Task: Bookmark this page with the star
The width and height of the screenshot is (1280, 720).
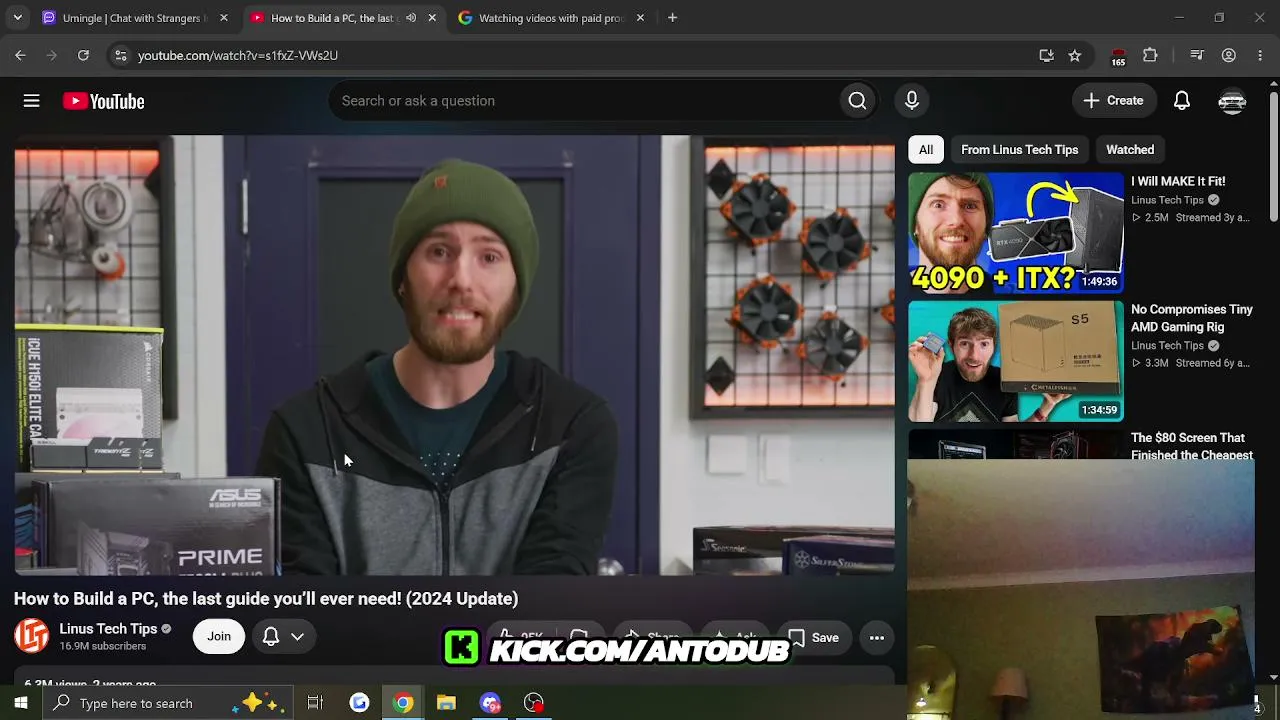Action: (x=1075, y=56)
